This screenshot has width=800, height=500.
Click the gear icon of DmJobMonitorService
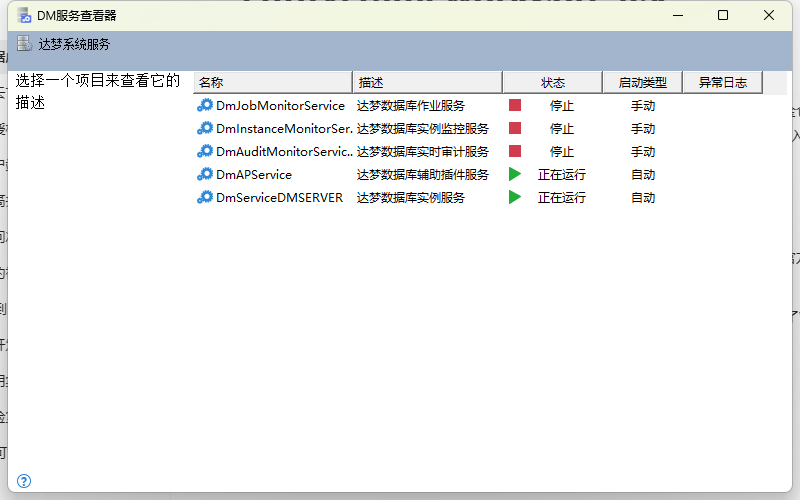pos(205,106)
